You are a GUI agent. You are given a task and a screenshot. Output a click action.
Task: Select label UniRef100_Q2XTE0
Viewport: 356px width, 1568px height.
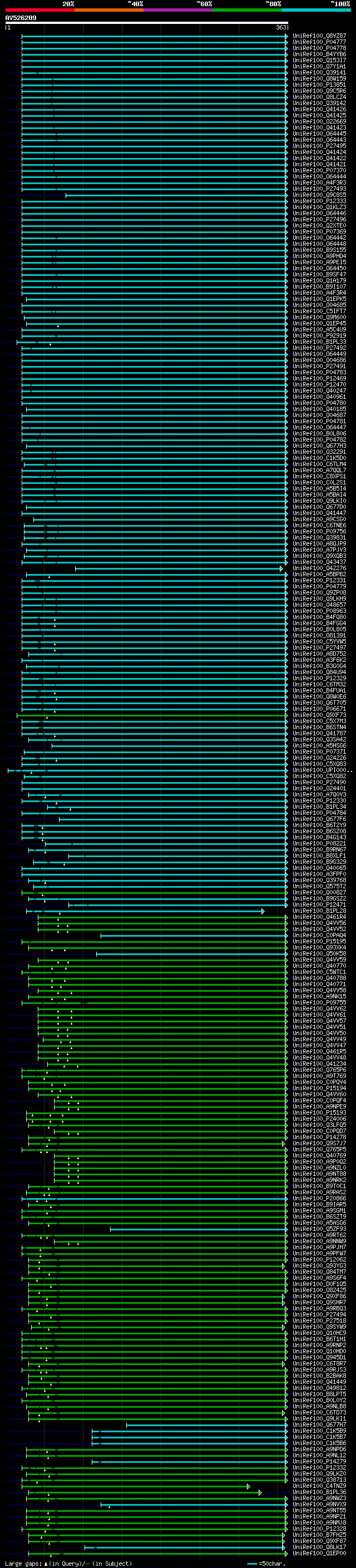(319, 225)
